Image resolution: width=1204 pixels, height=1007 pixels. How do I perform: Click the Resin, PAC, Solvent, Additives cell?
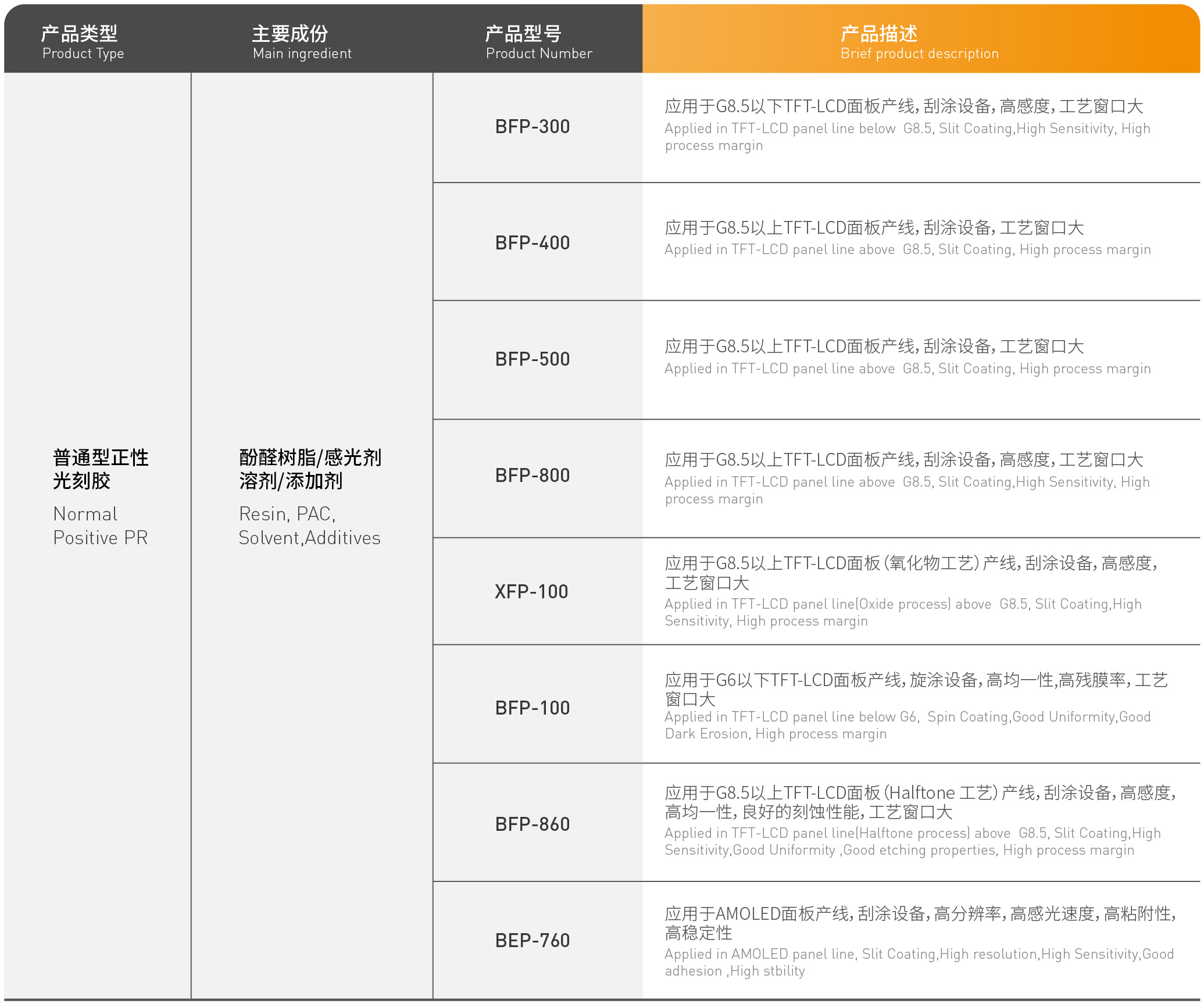310,497
